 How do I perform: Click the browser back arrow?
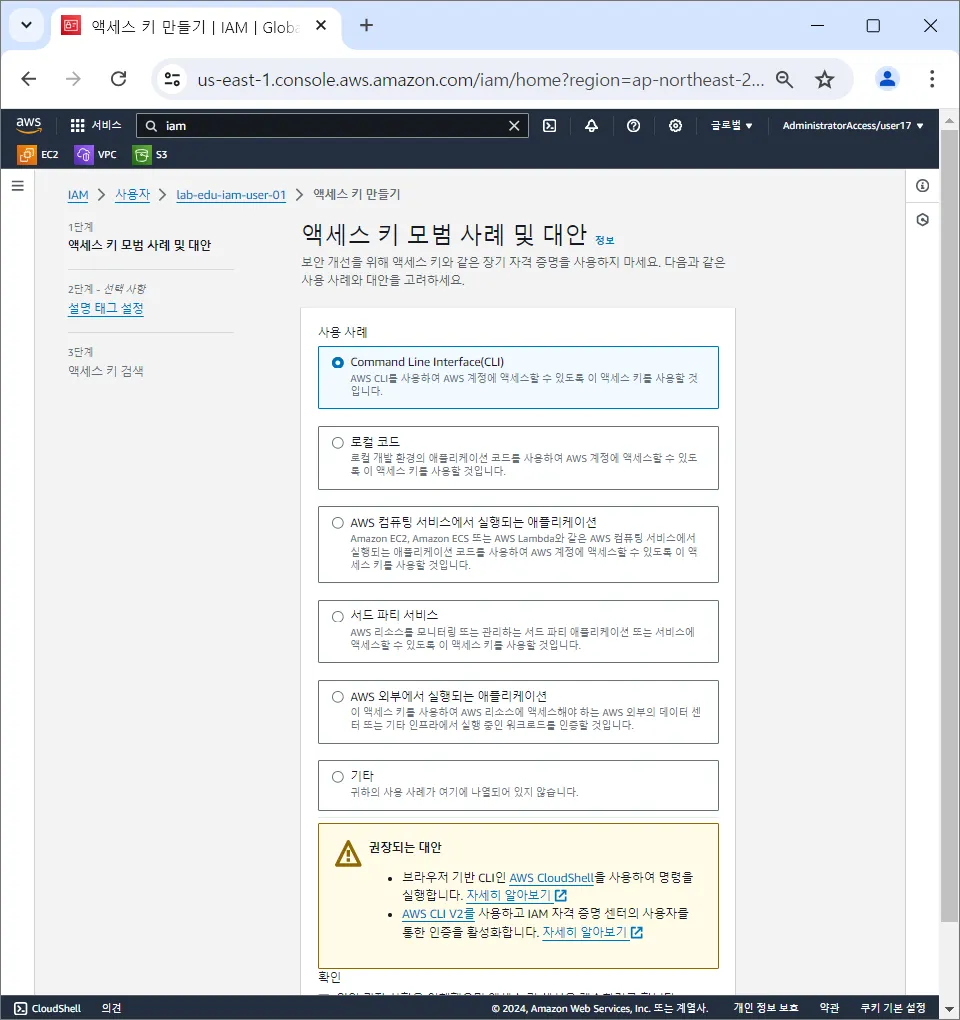tap(29, 79)
